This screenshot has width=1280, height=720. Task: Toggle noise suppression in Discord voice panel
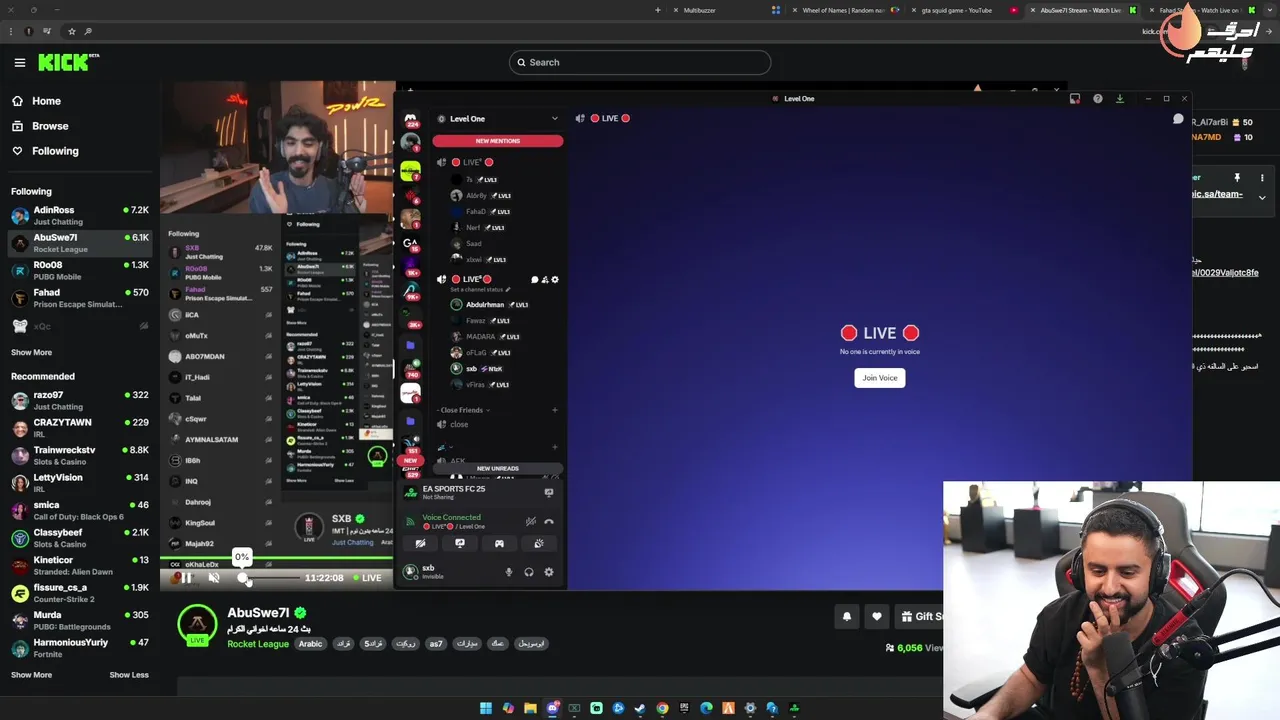[x=531, y=521]
